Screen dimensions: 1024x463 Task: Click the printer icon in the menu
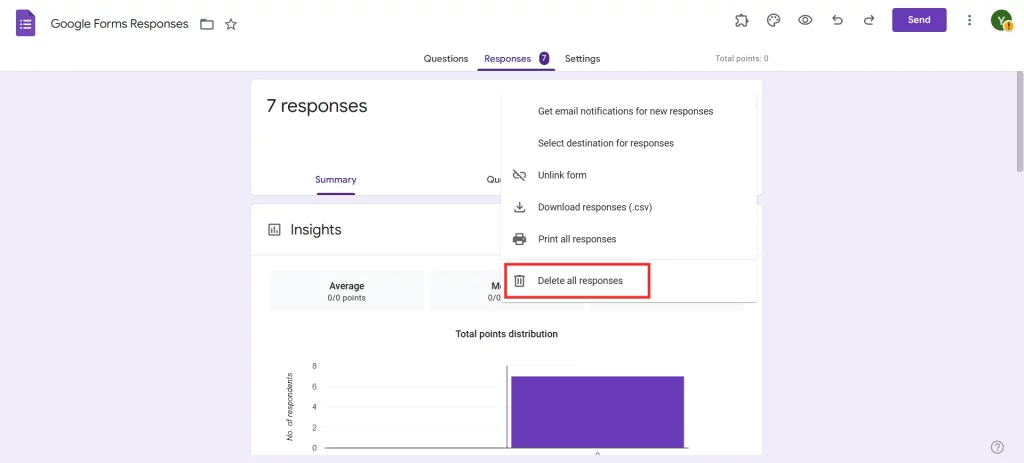tap(519, 239)
